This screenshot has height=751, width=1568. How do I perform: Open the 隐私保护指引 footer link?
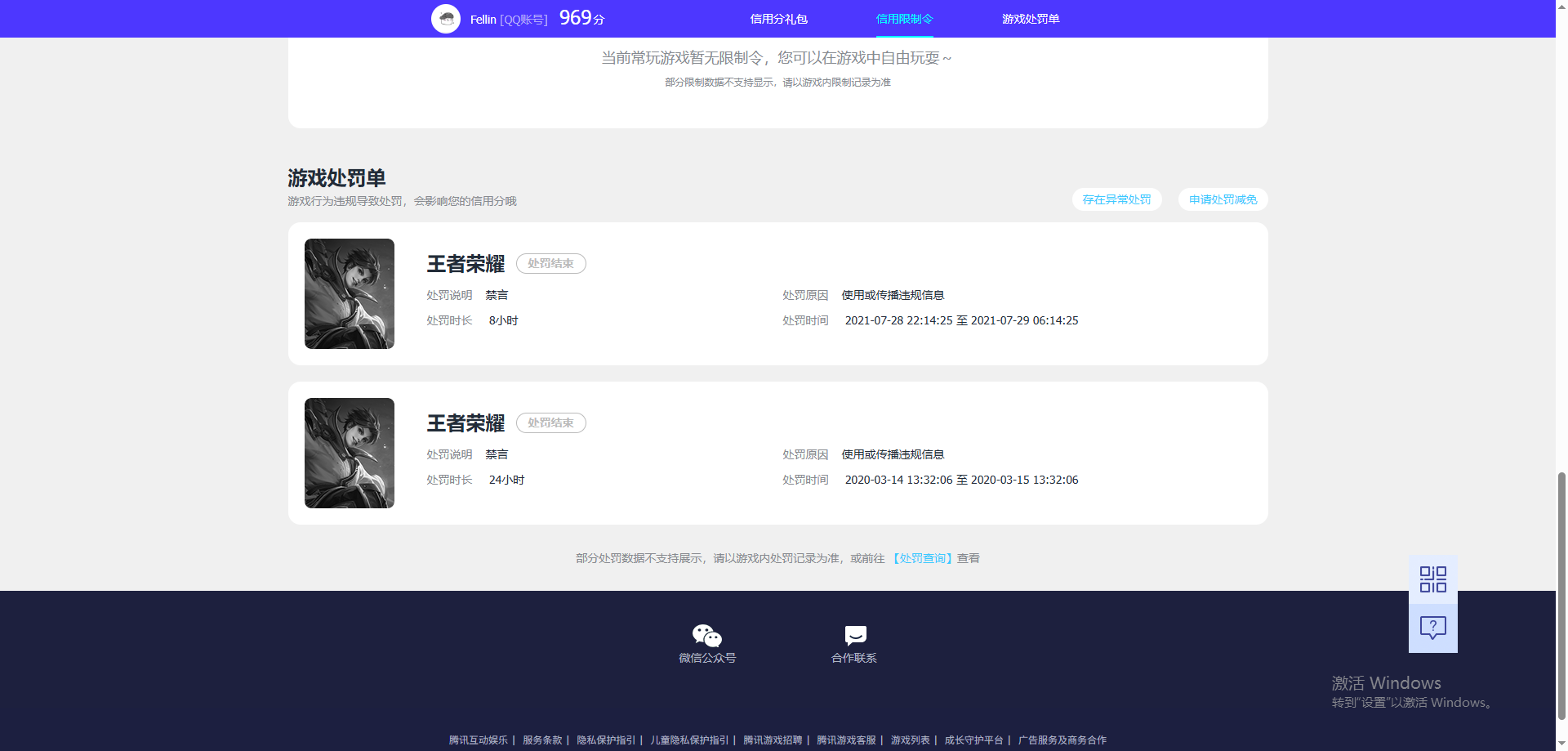pyautogui.click(x=606, y=740)
